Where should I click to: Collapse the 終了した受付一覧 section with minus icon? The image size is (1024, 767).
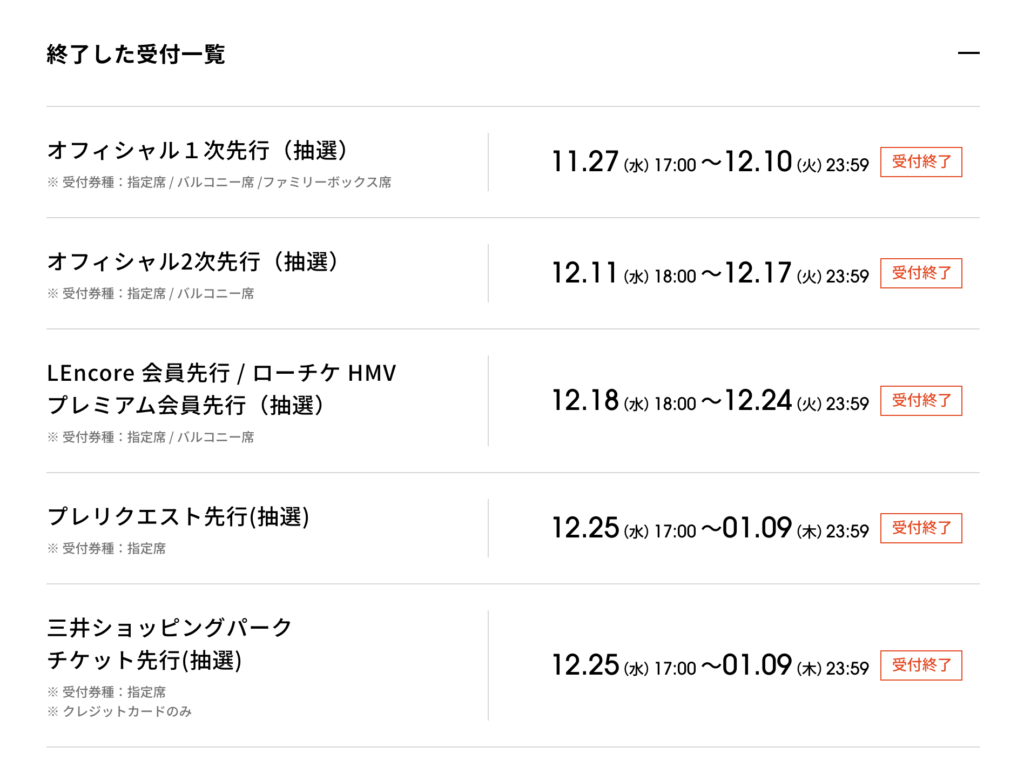click(x=968, y=53)
